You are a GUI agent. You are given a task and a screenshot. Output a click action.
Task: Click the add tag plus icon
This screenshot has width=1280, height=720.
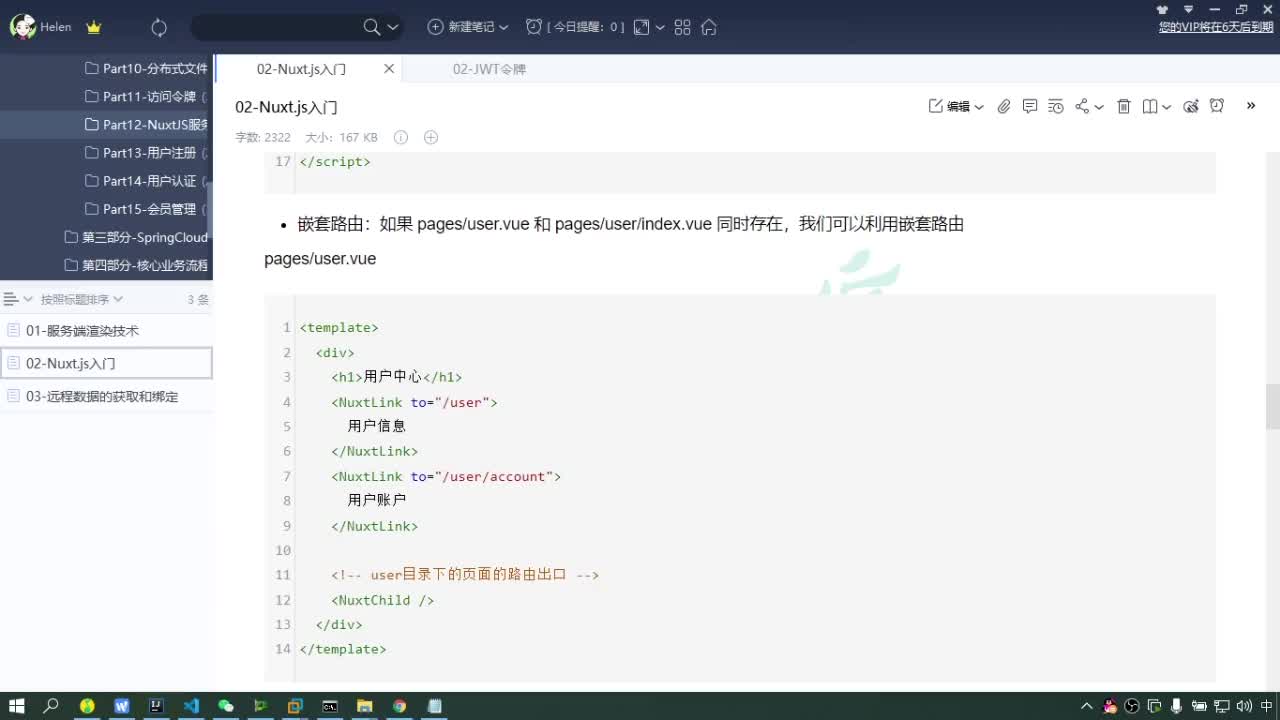click(x=431, y=137)
